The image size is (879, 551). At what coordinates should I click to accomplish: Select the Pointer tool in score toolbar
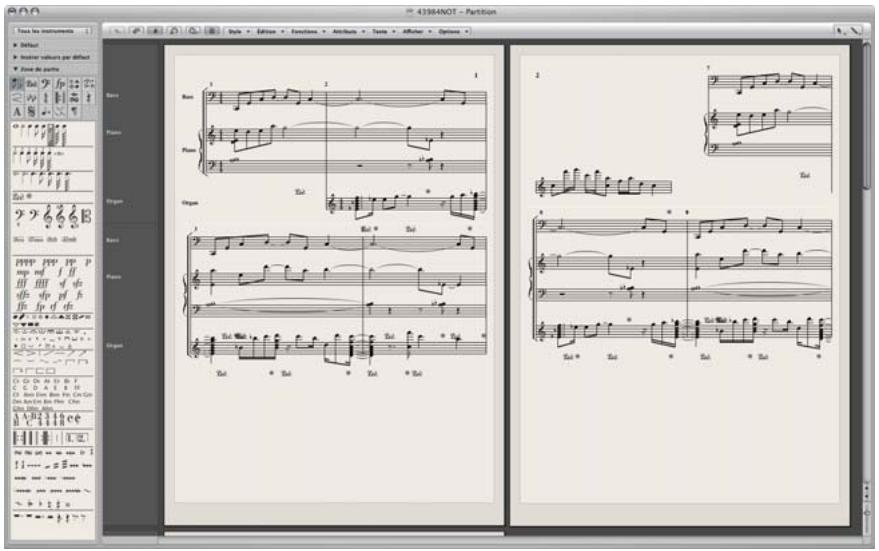point(839,31)
